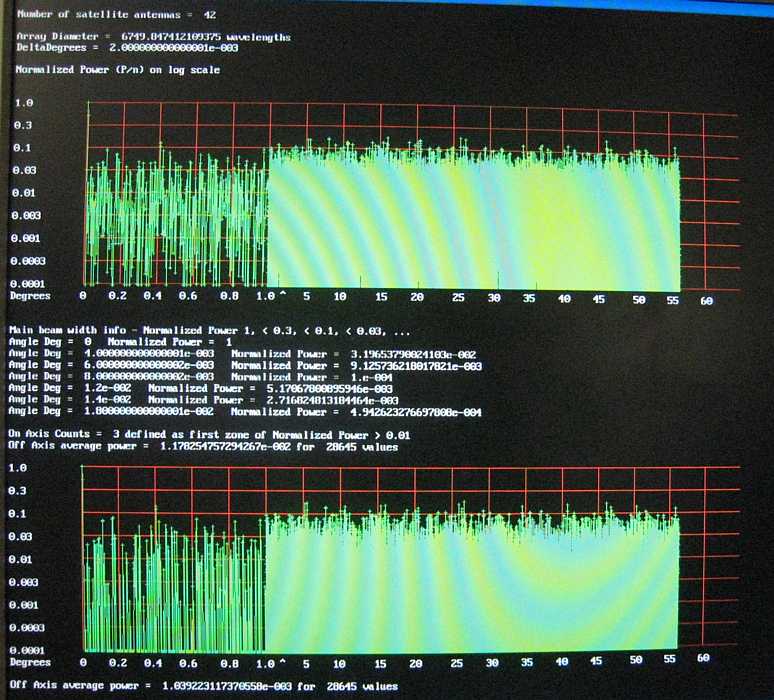
Task: Select the 'On Axis Counts = 3' line
Action: click(209, 434)
